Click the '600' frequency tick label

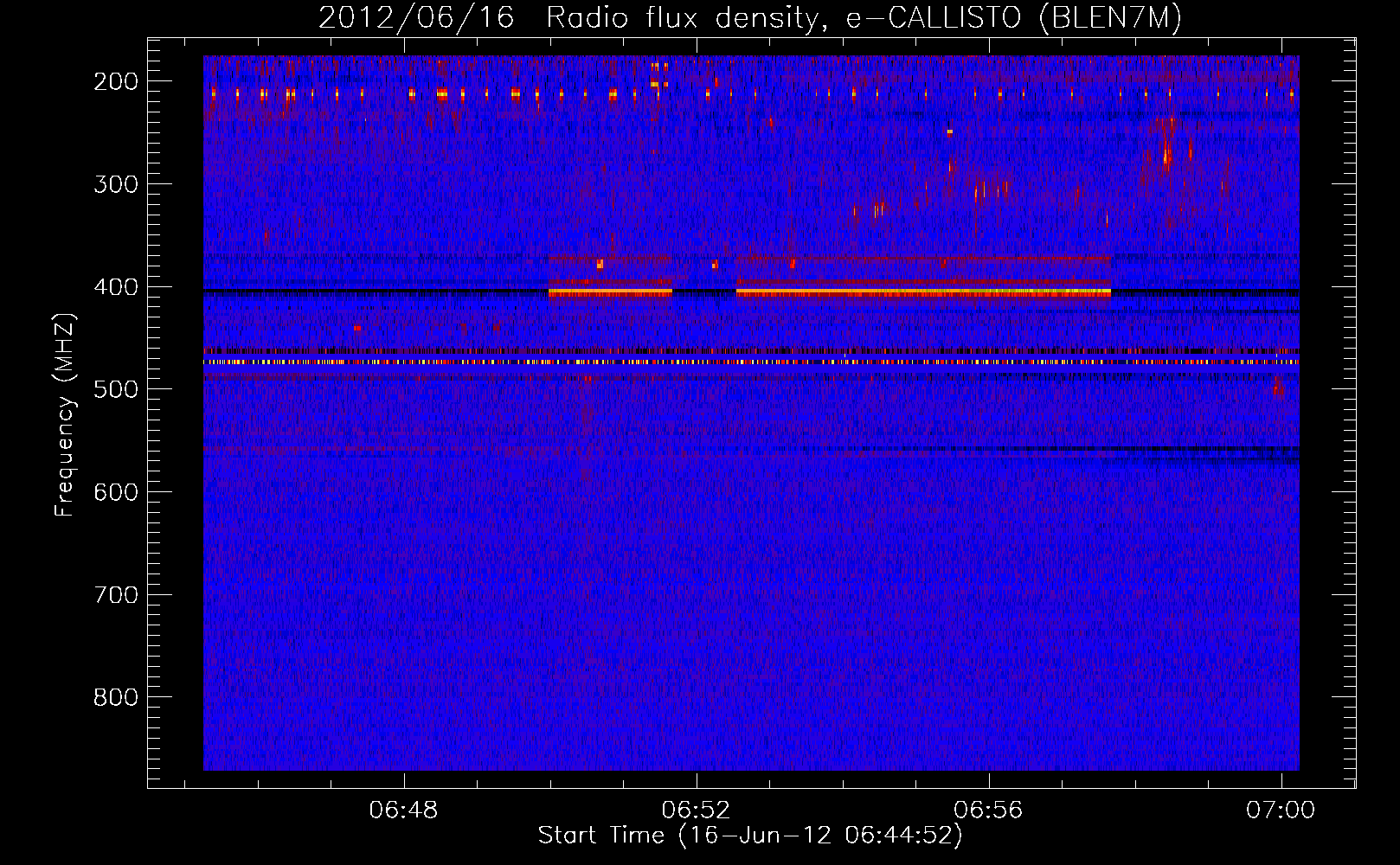(116, 492)
